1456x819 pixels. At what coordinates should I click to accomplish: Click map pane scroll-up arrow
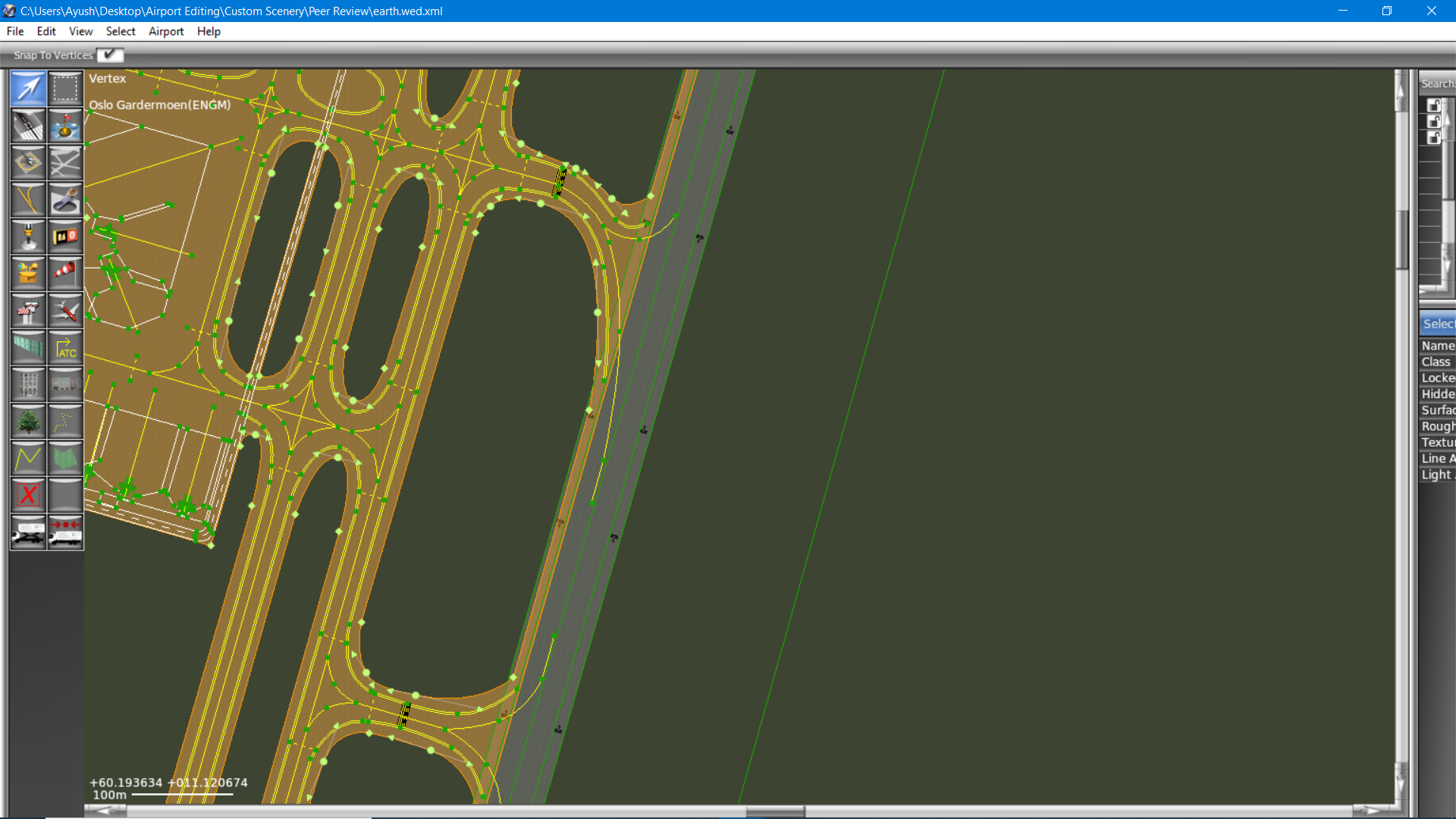1401,91
